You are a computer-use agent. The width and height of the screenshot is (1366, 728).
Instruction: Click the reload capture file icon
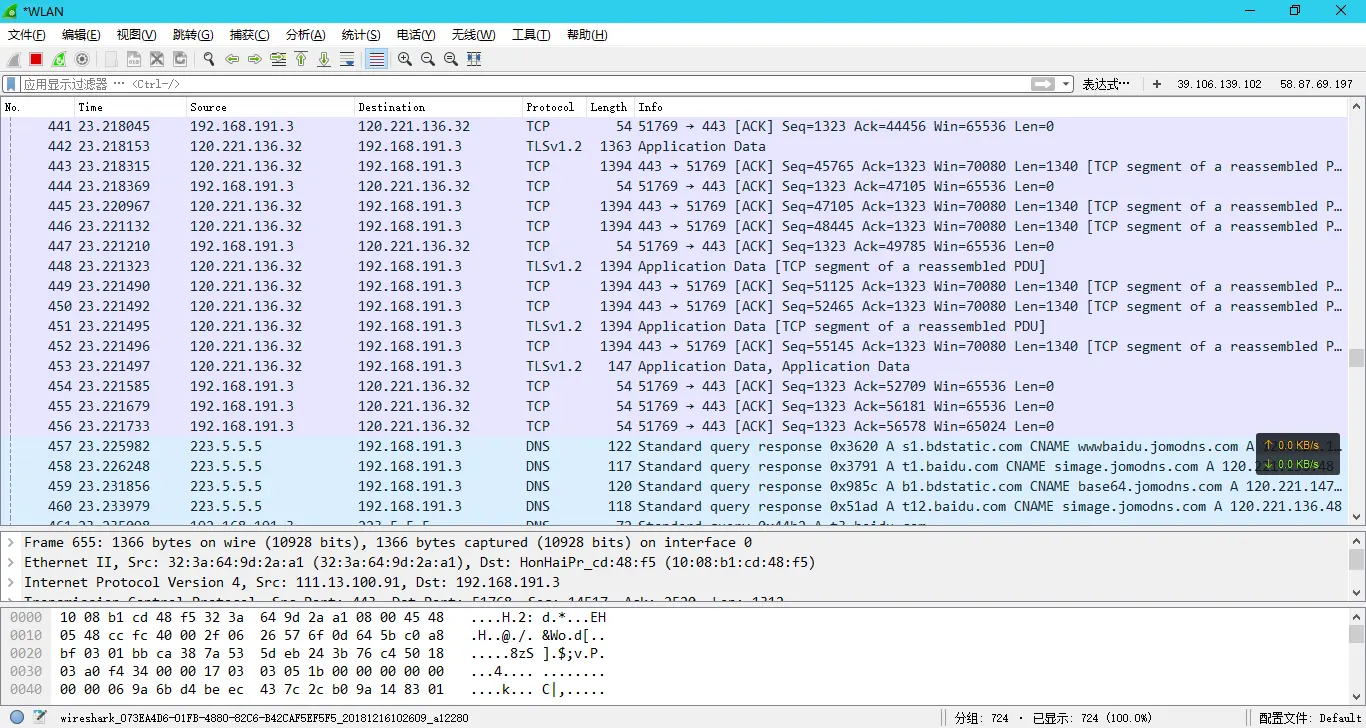tap(180, 59)
